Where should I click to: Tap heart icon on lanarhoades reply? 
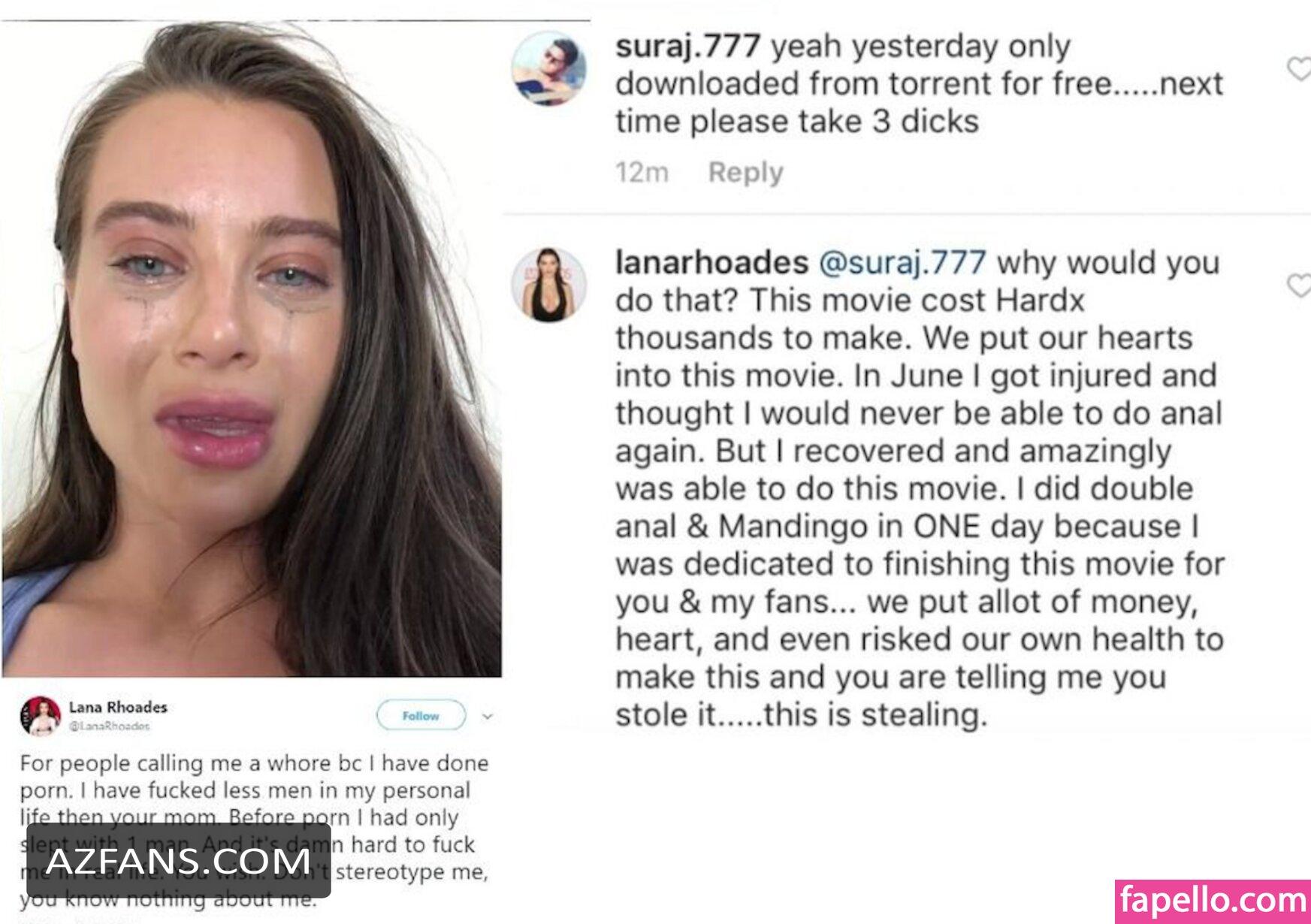1300,285
